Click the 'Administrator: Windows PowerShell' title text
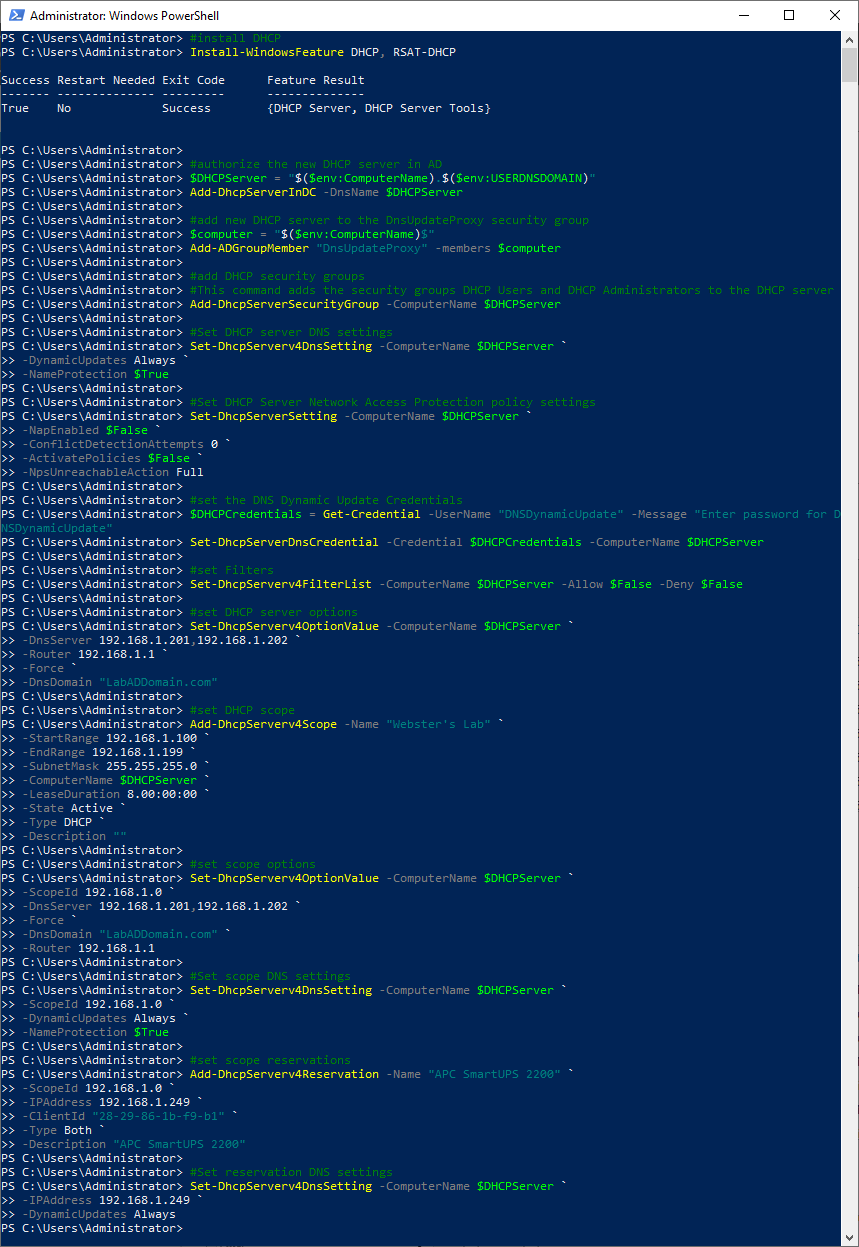Screen dimensions: 859x1247 pos(125,16)
